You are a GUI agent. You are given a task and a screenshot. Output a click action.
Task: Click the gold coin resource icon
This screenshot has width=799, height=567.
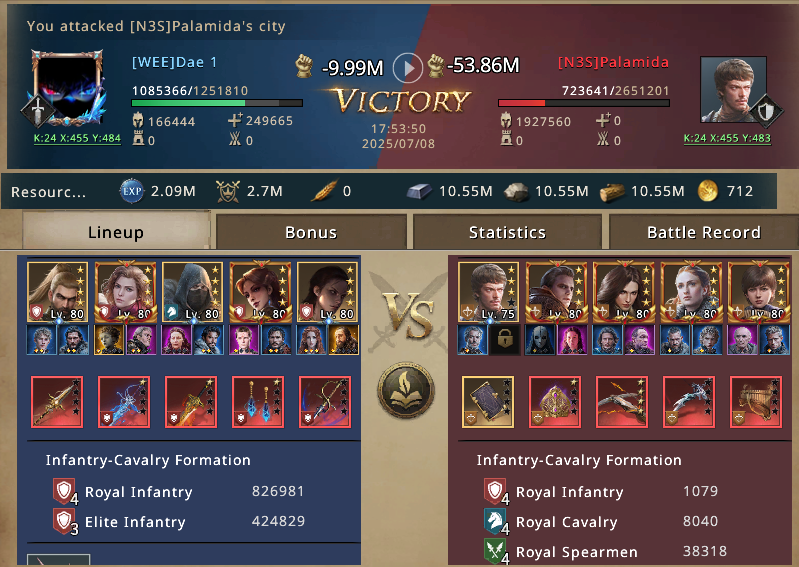(x=708, y=191)
